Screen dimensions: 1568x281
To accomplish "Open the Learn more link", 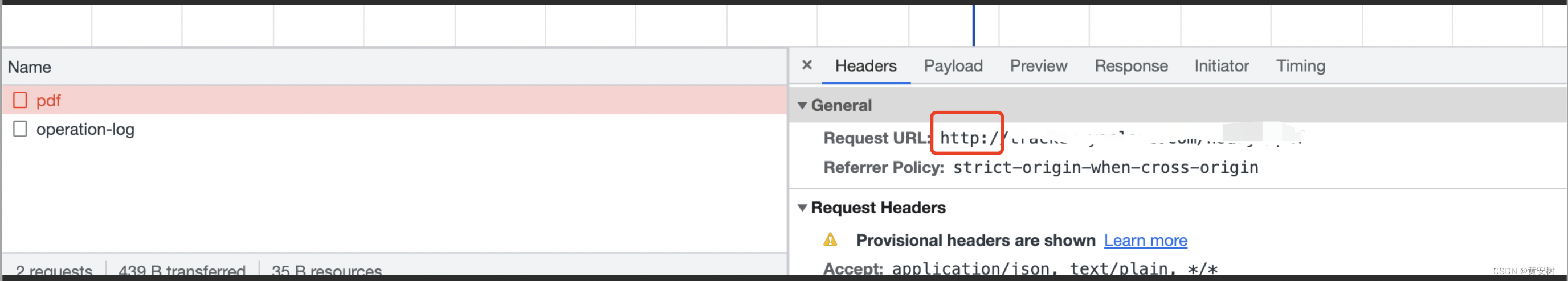I will (x=1146, y=241).
